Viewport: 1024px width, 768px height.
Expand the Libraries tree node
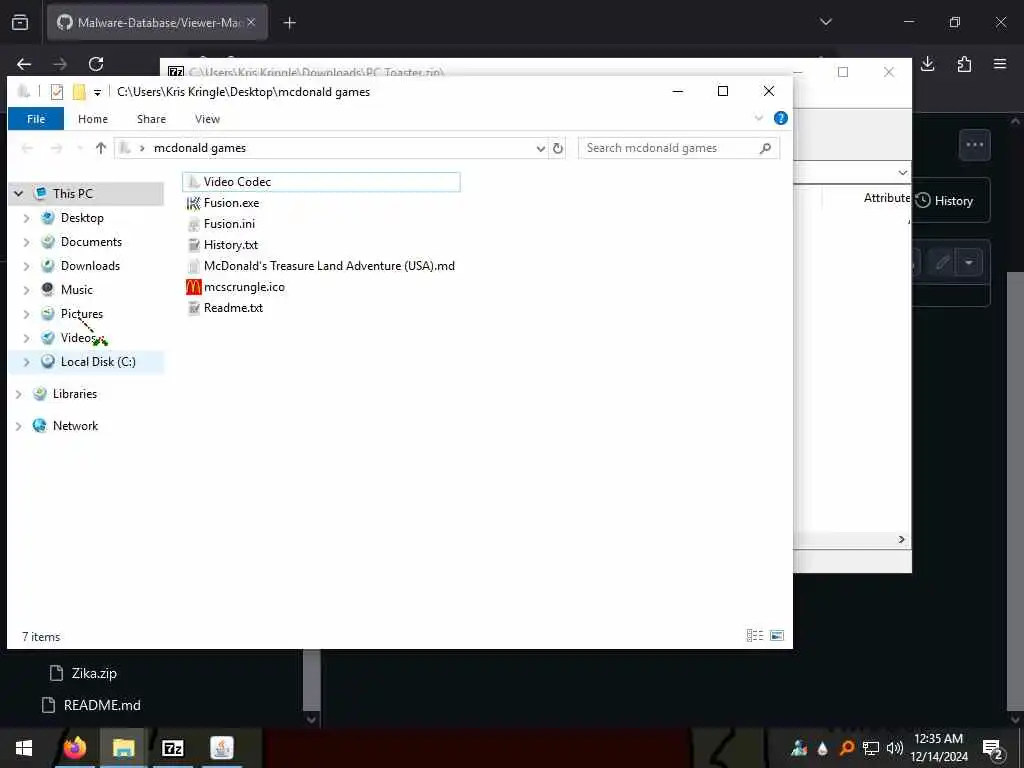(18, 394)
